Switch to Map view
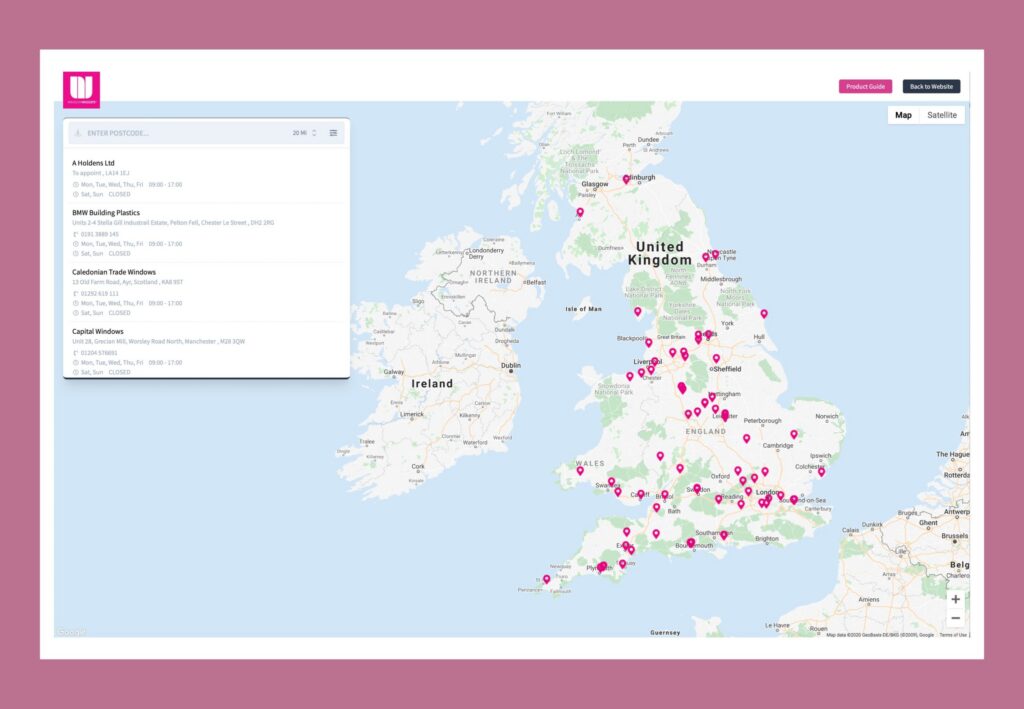1024x709 pixels. tap(903, 115)
